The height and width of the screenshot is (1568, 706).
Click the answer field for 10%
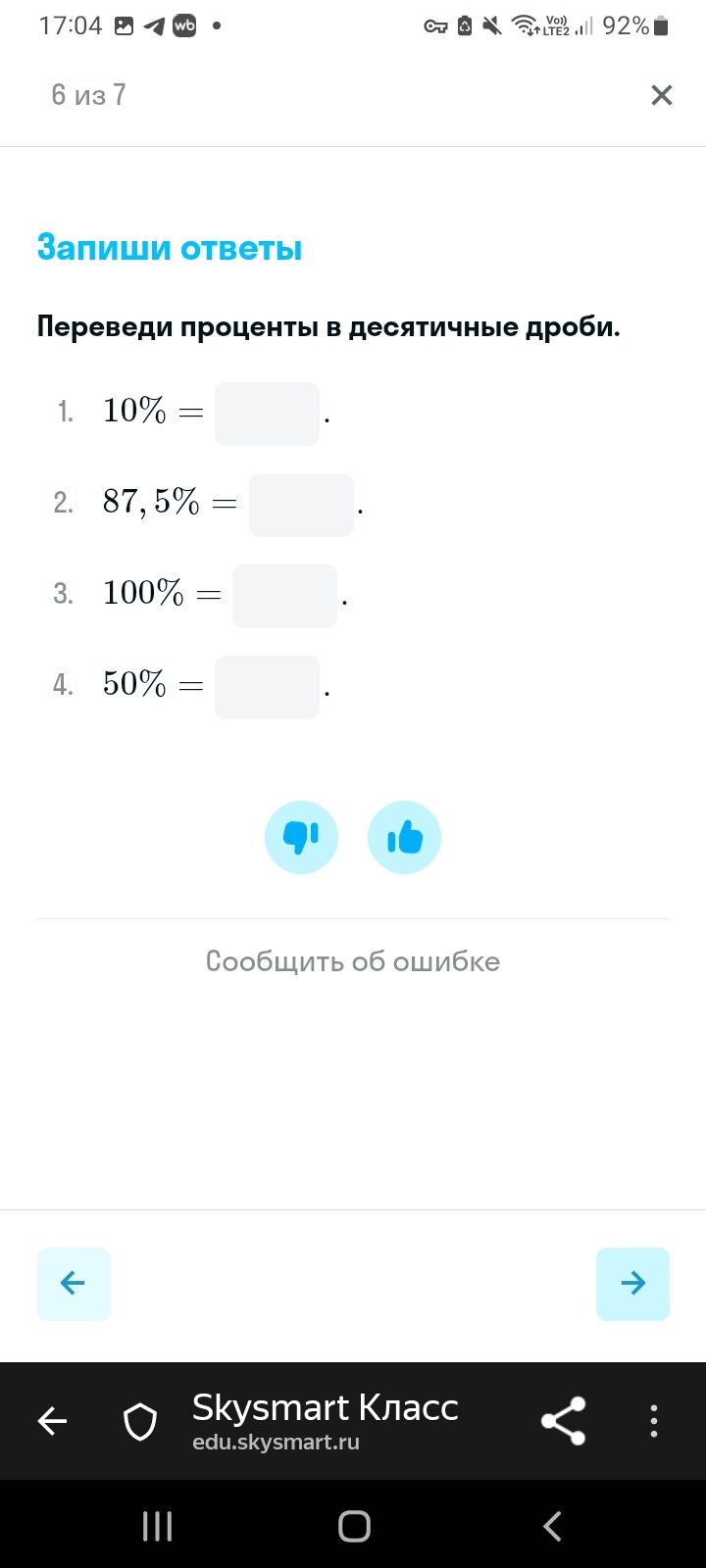pyautogui.click(x=267, y=414)
